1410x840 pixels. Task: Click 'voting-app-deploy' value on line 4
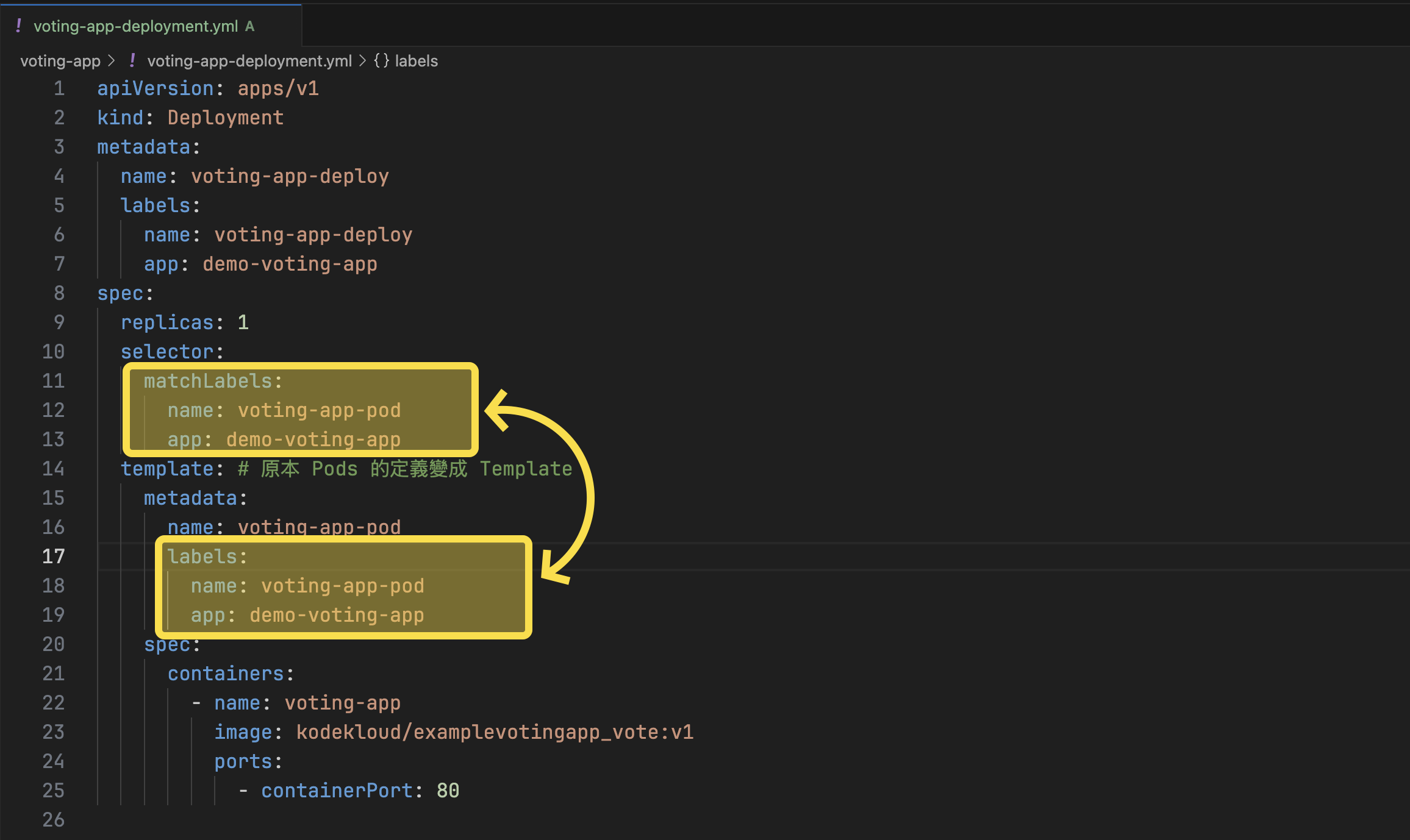[x=290, y=176]
